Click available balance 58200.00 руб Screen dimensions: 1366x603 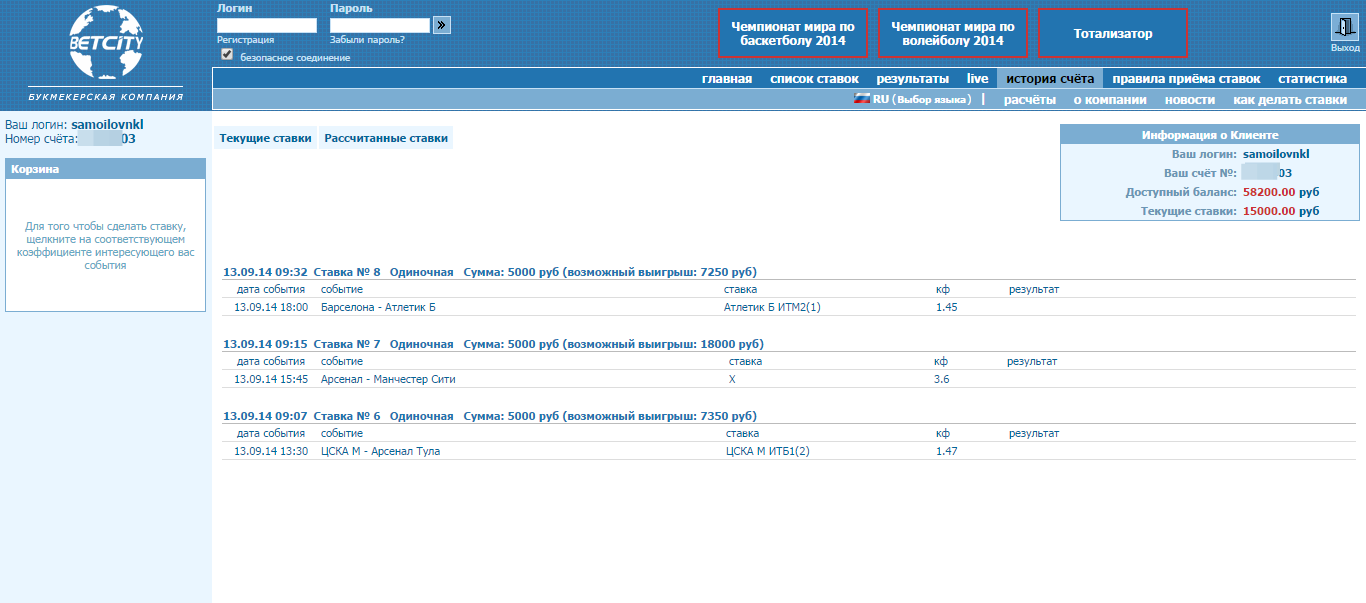pos(1281,192)
